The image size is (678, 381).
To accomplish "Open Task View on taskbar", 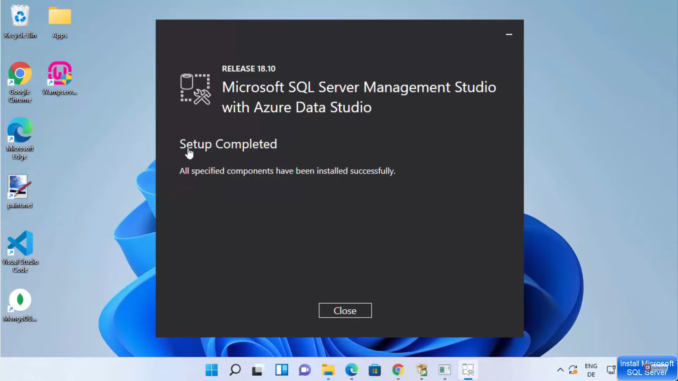I will (x=258, y=370).
